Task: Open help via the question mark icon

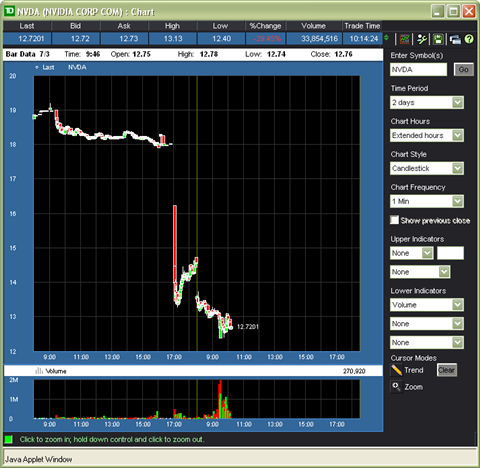Action: pos(469,39)
